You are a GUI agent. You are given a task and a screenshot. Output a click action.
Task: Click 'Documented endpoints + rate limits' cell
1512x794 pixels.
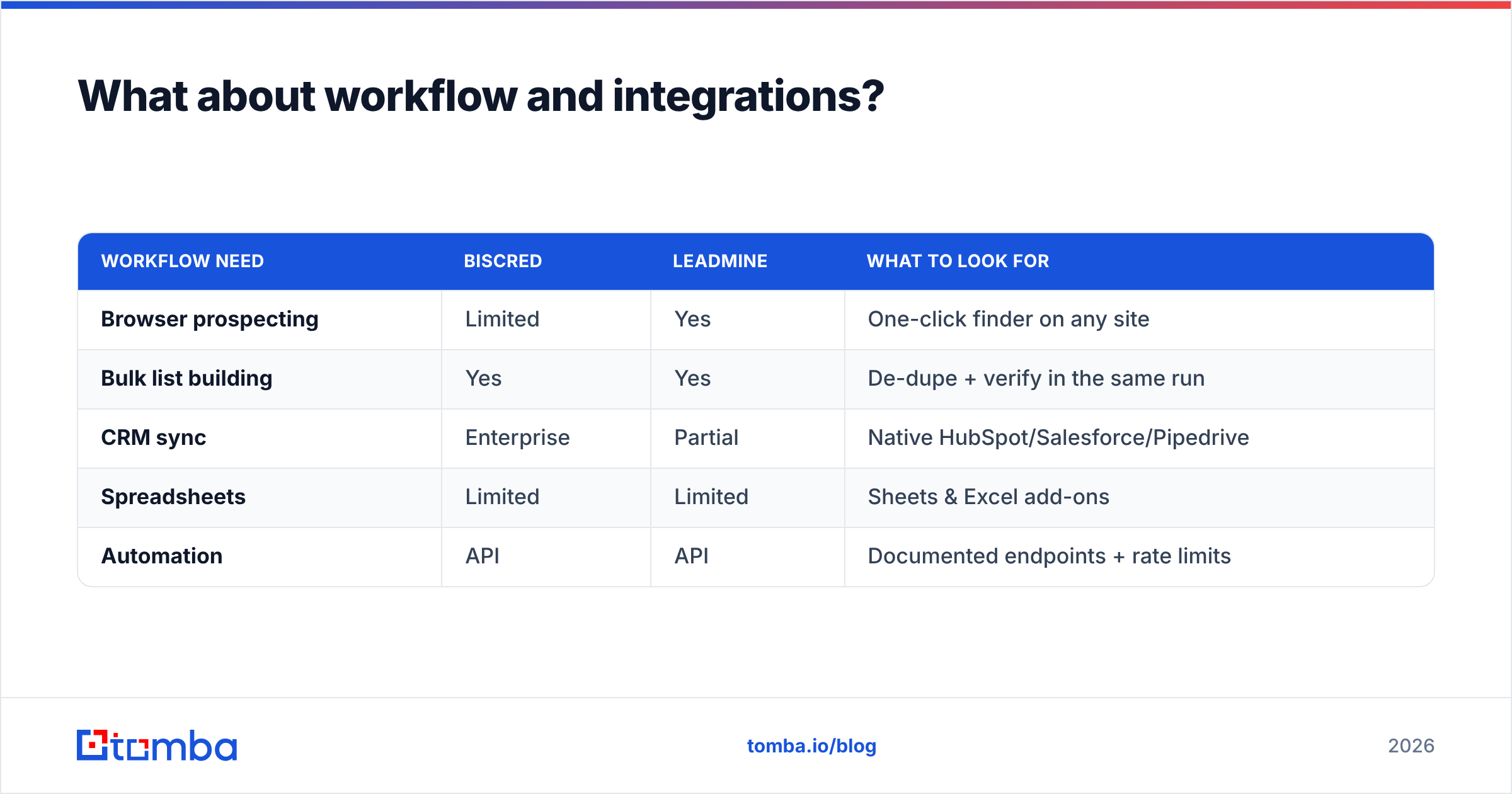(x=1050, y=556)
